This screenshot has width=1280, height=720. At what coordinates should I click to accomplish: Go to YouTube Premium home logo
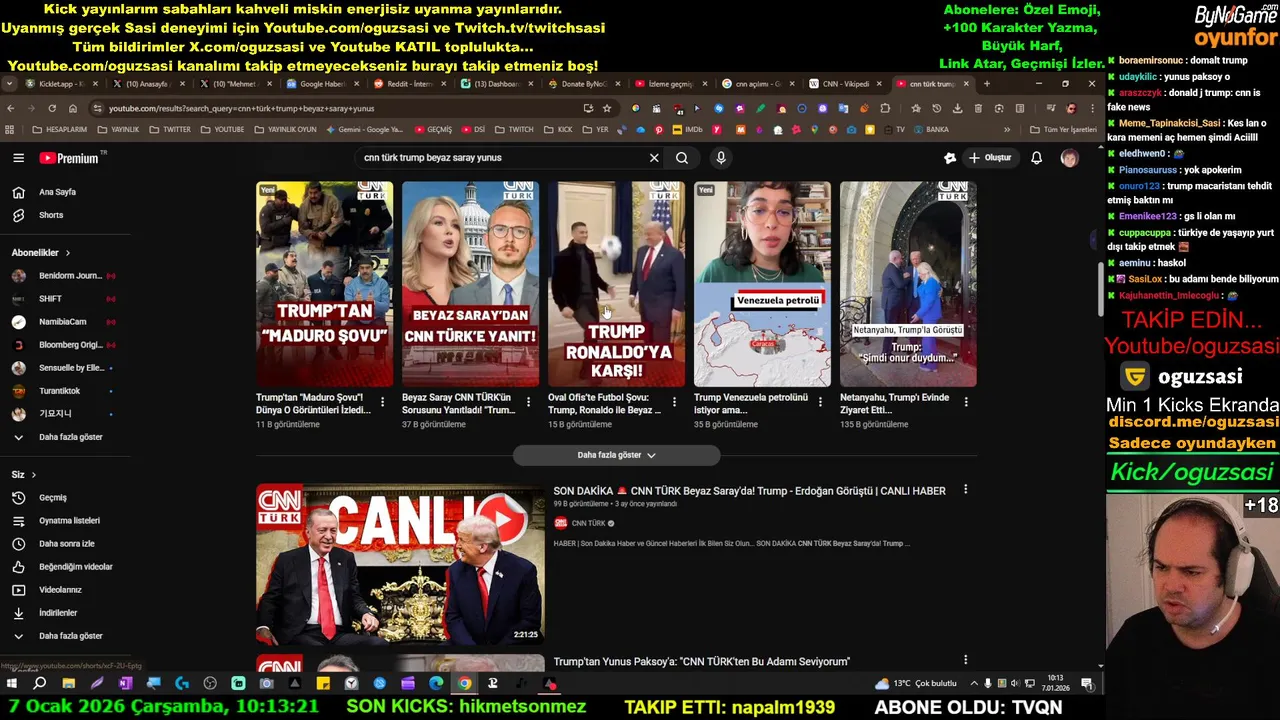tap(70, 158)
